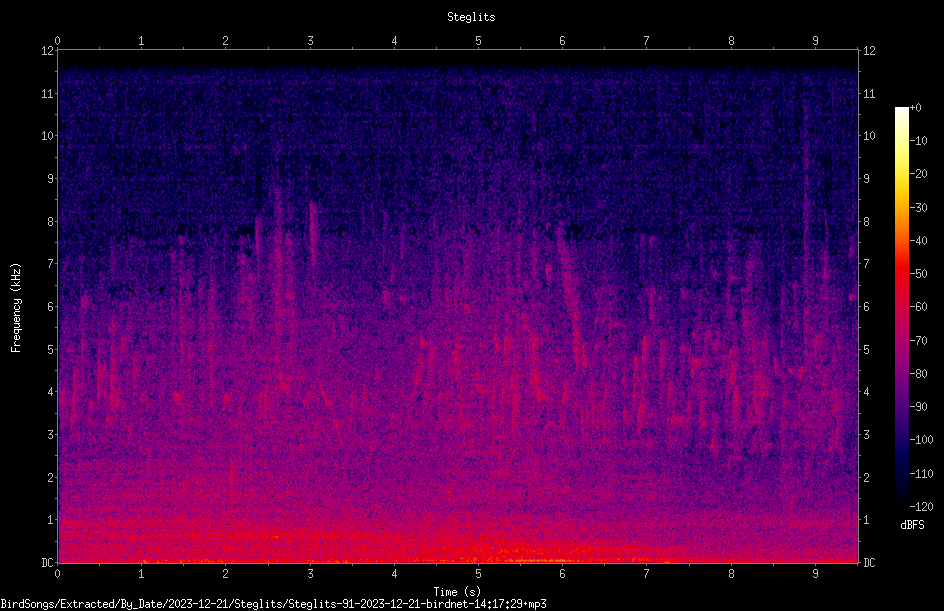Screen dimensions: 944x611
Task: Click the 6 kHz label on the right axis
Action: pyautogui.click(x=866, y=306)
